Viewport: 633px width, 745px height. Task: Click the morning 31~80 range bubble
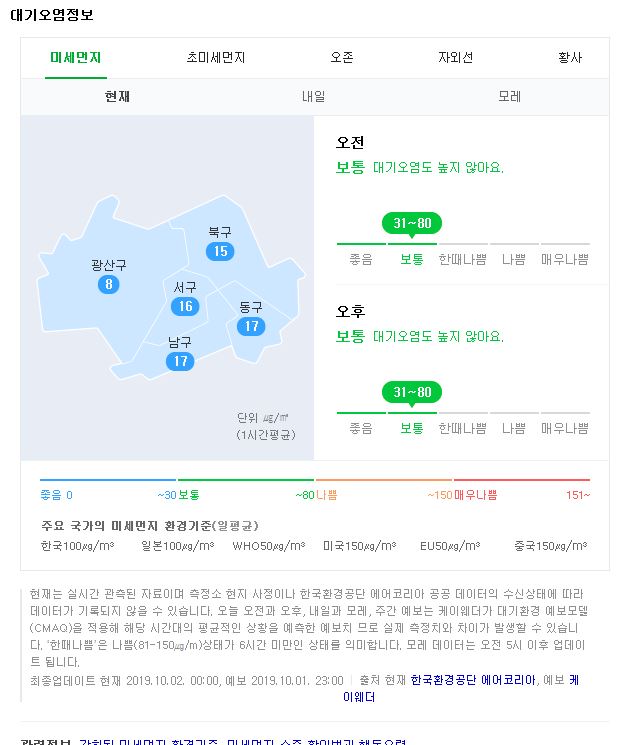click(412, 223)
